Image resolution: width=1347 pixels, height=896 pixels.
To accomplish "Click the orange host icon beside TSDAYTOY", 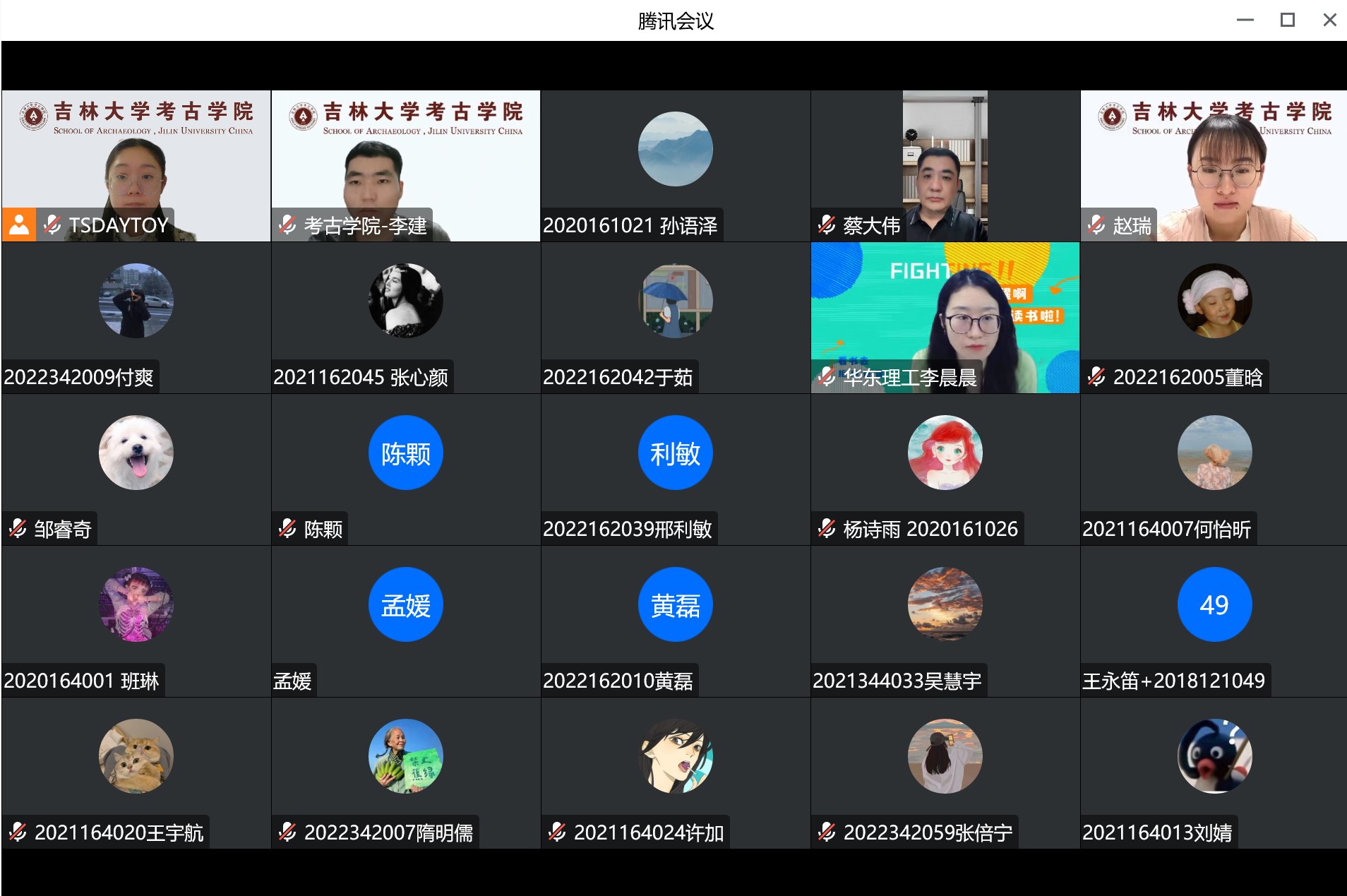I will coord(19,225).
